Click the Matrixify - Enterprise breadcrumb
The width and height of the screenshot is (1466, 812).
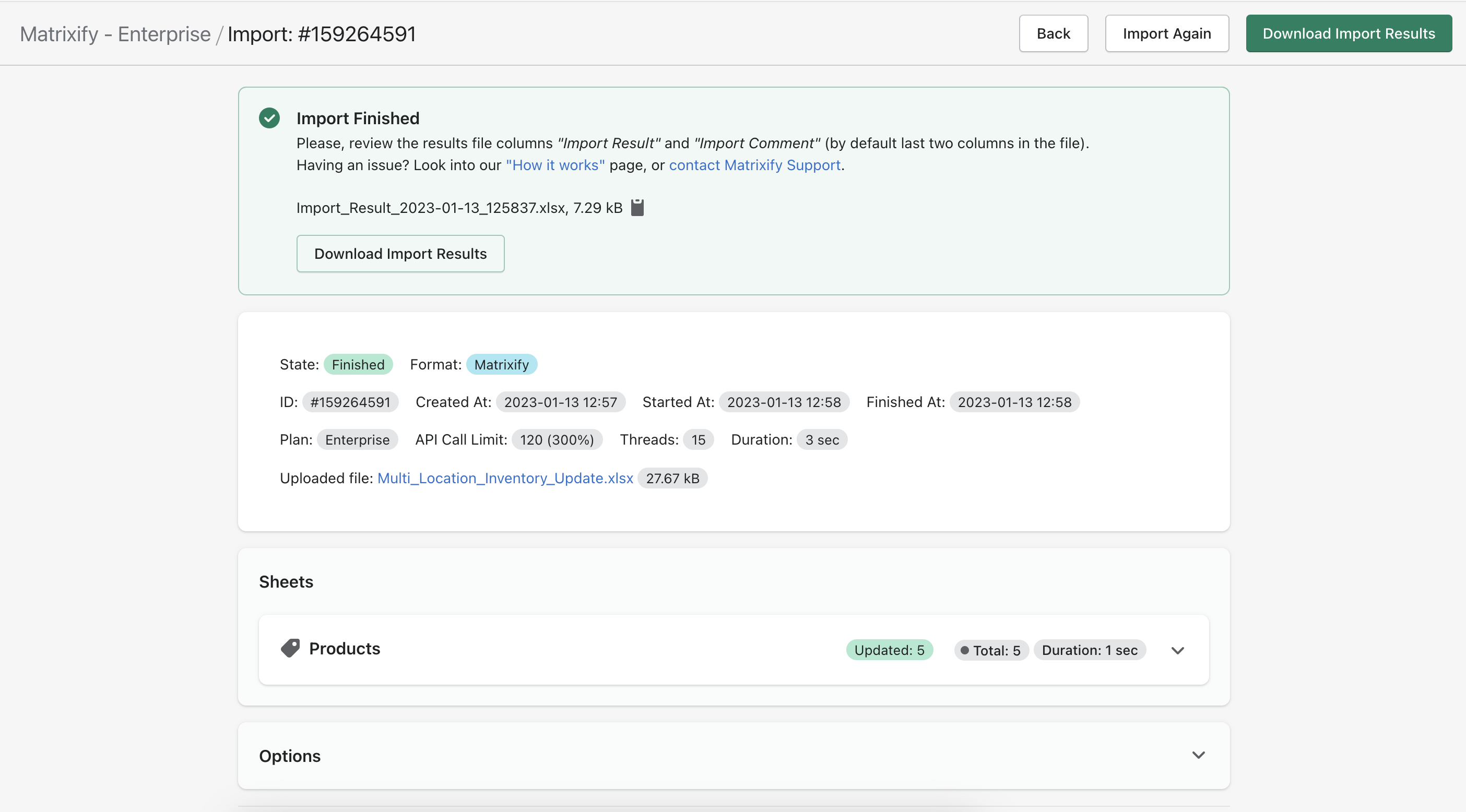click(115, 34)
